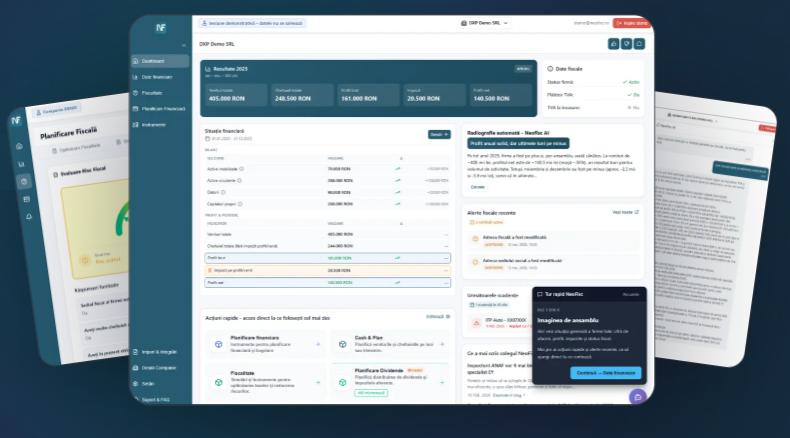Viewport: 790px width, 438px height.
Task: Select the 161.000 RON gross profit card
Action: pos(368,95)
